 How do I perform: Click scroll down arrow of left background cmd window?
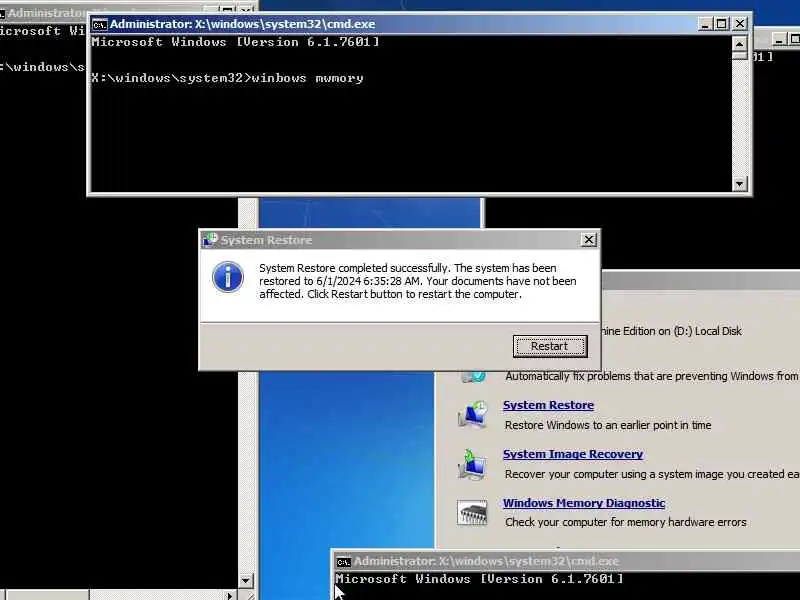pyautogui.click(x=245, y=581)
